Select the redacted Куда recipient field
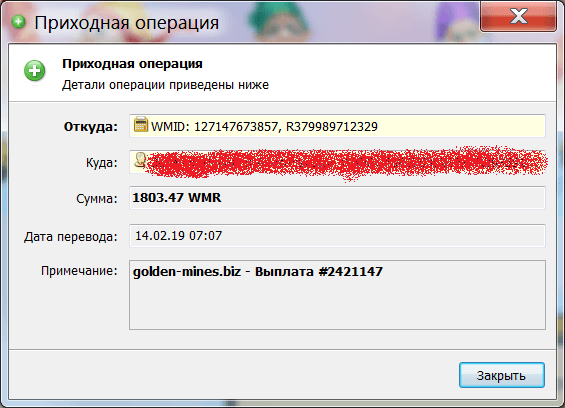This screenshot has width=565, height=408. point(337,162)
